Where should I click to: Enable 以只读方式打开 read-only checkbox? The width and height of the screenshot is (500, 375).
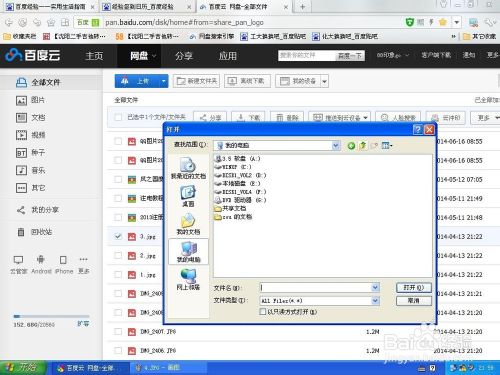click(263, 312)
